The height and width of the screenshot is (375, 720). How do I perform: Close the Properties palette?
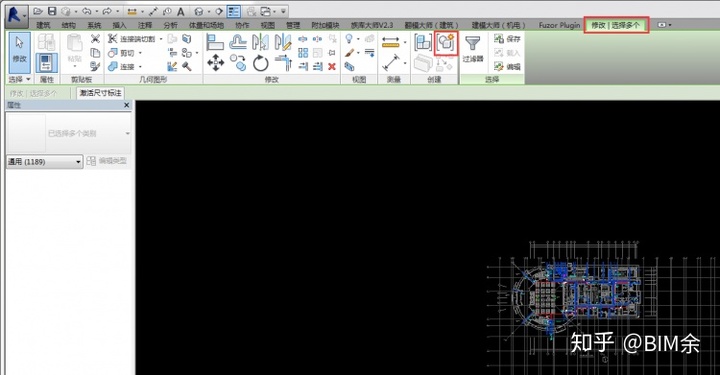127,105
